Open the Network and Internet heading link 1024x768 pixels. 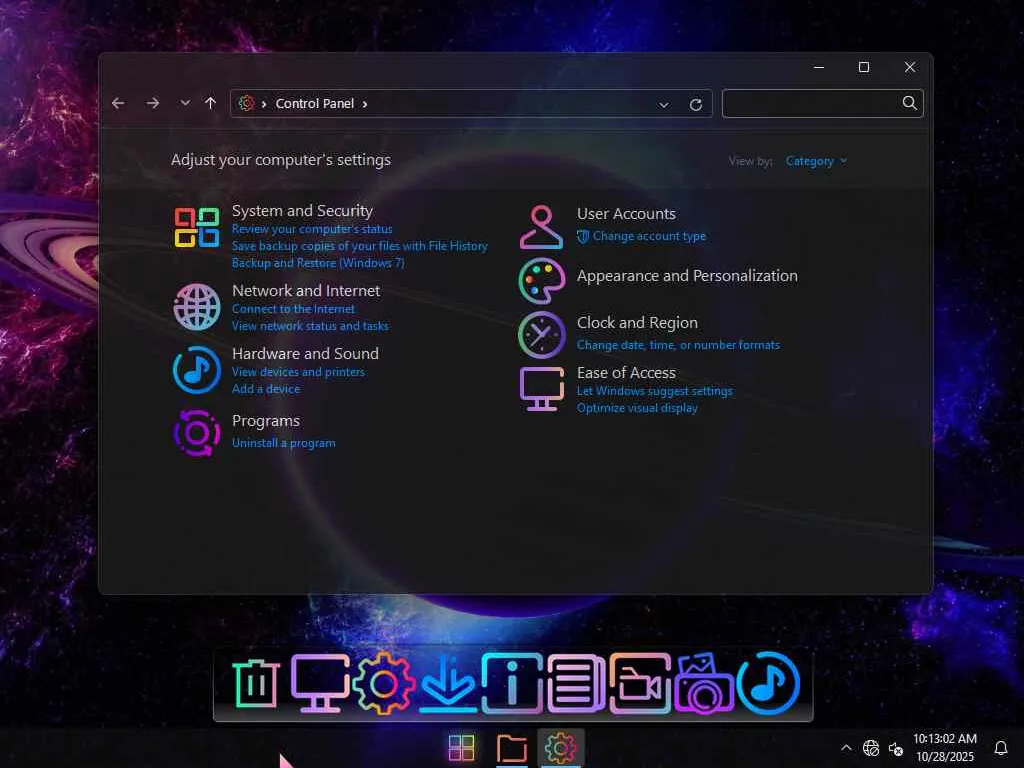(x=306, y=291)
